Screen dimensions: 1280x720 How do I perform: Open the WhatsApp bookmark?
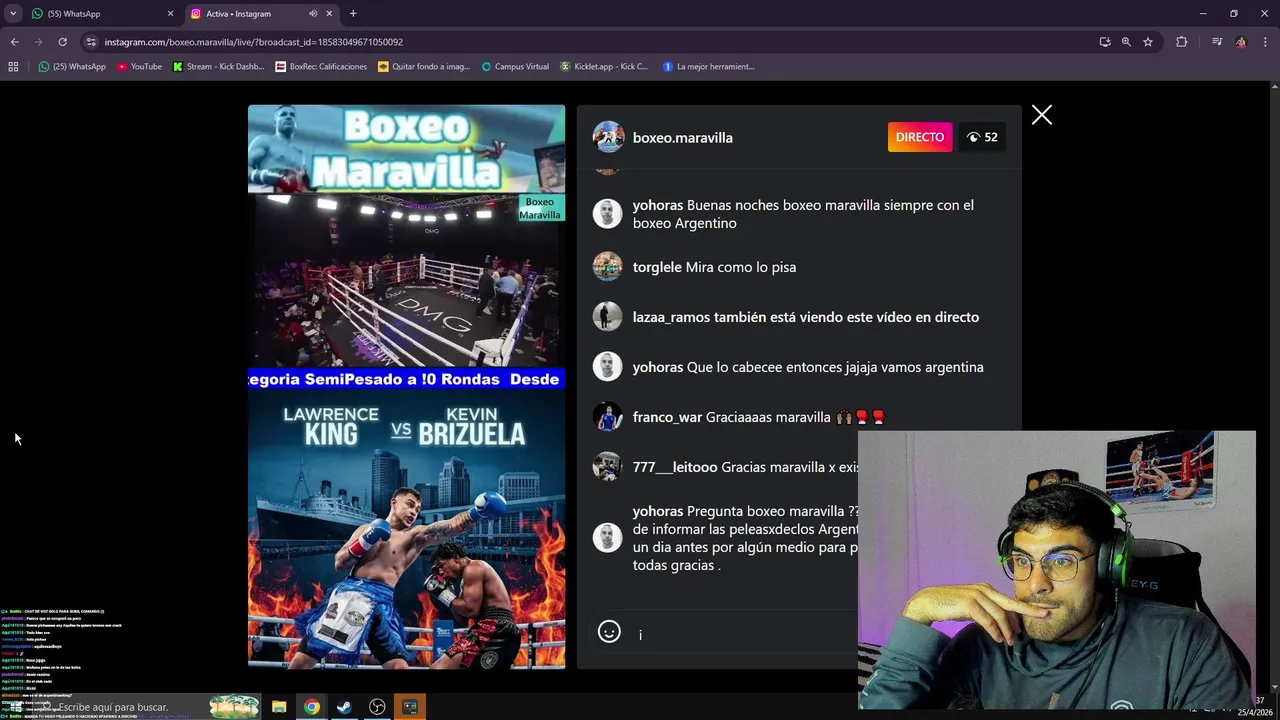tap(72, 67)
